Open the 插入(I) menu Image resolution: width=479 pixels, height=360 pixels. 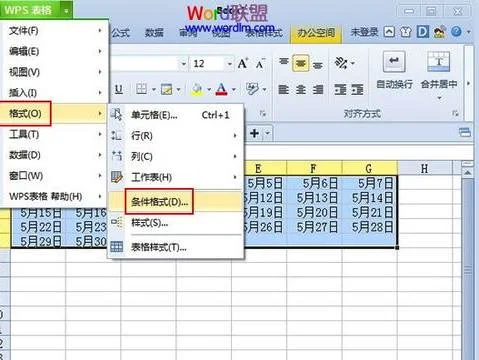55,93
